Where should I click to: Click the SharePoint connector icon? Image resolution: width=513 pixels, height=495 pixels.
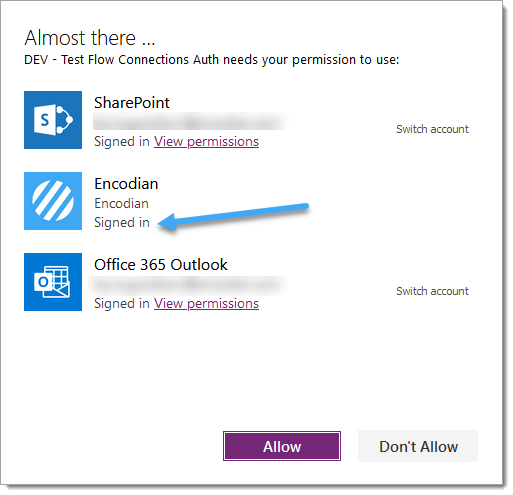pos(53,120)
